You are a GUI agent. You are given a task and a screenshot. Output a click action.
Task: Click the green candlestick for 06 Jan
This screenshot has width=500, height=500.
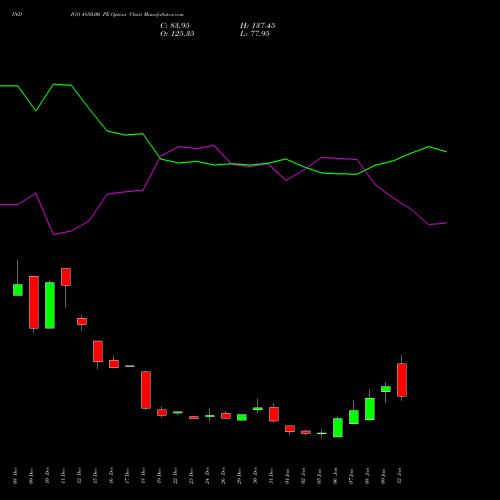coord(338,428)
